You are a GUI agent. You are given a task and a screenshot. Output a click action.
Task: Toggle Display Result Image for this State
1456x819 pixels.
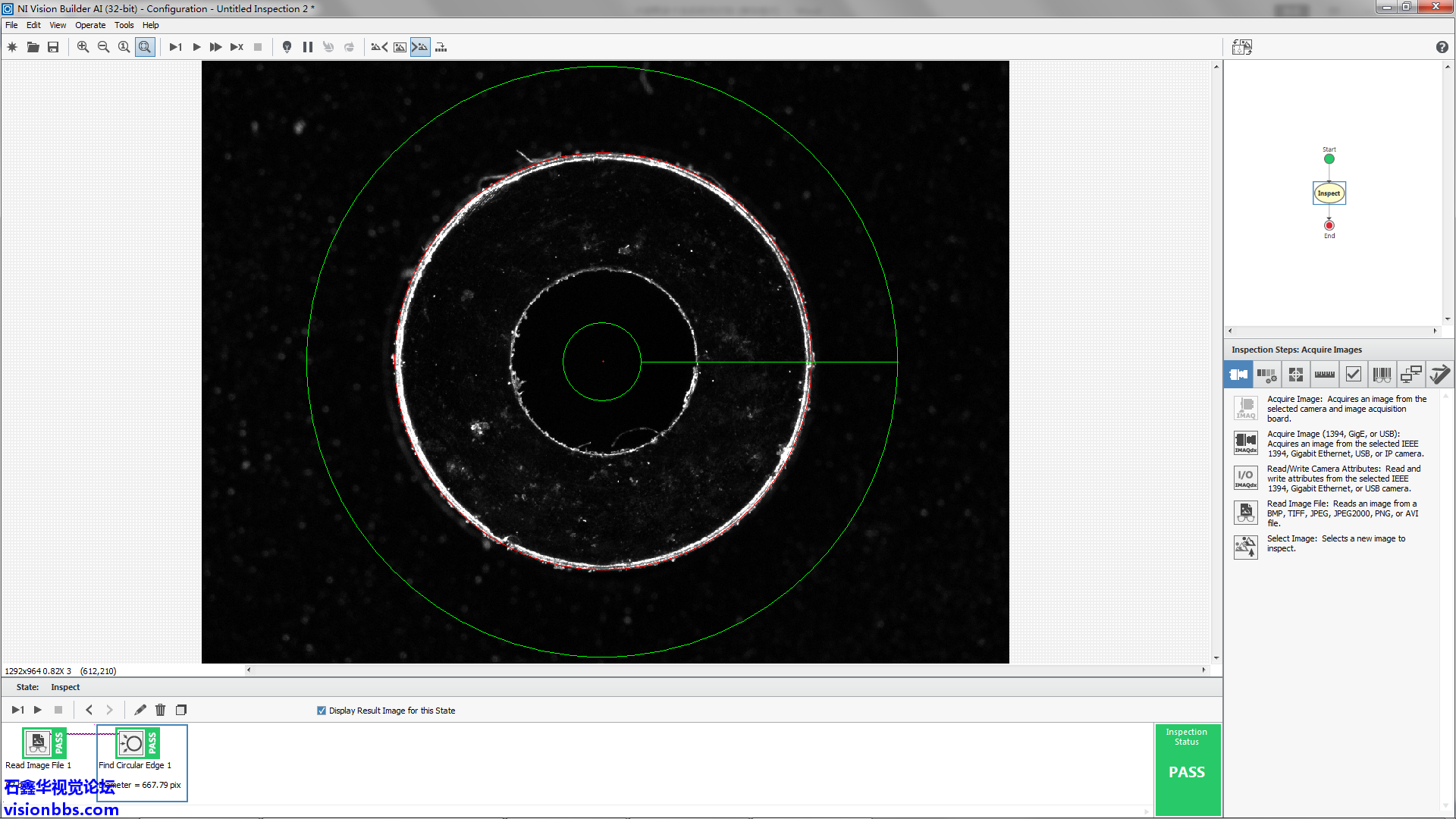(322, 711)
